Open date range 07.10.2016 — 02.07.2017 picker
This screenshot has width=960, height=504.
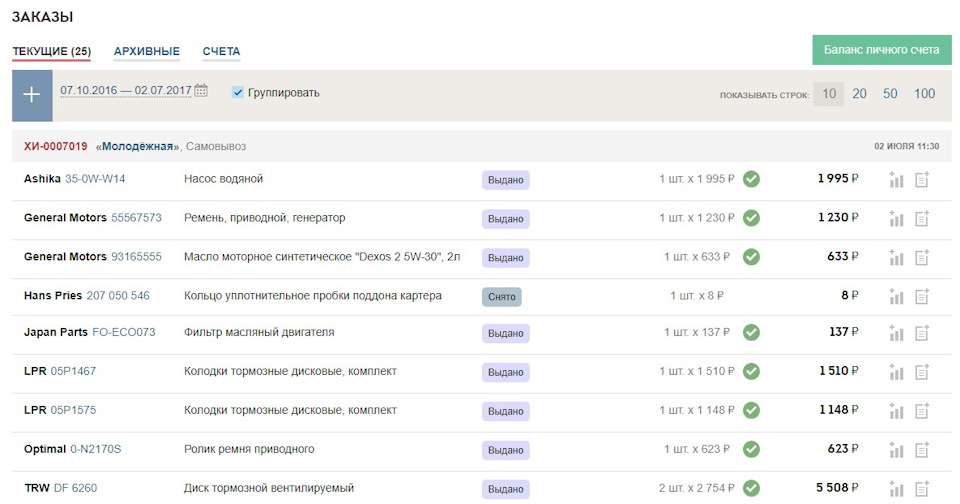126,91
